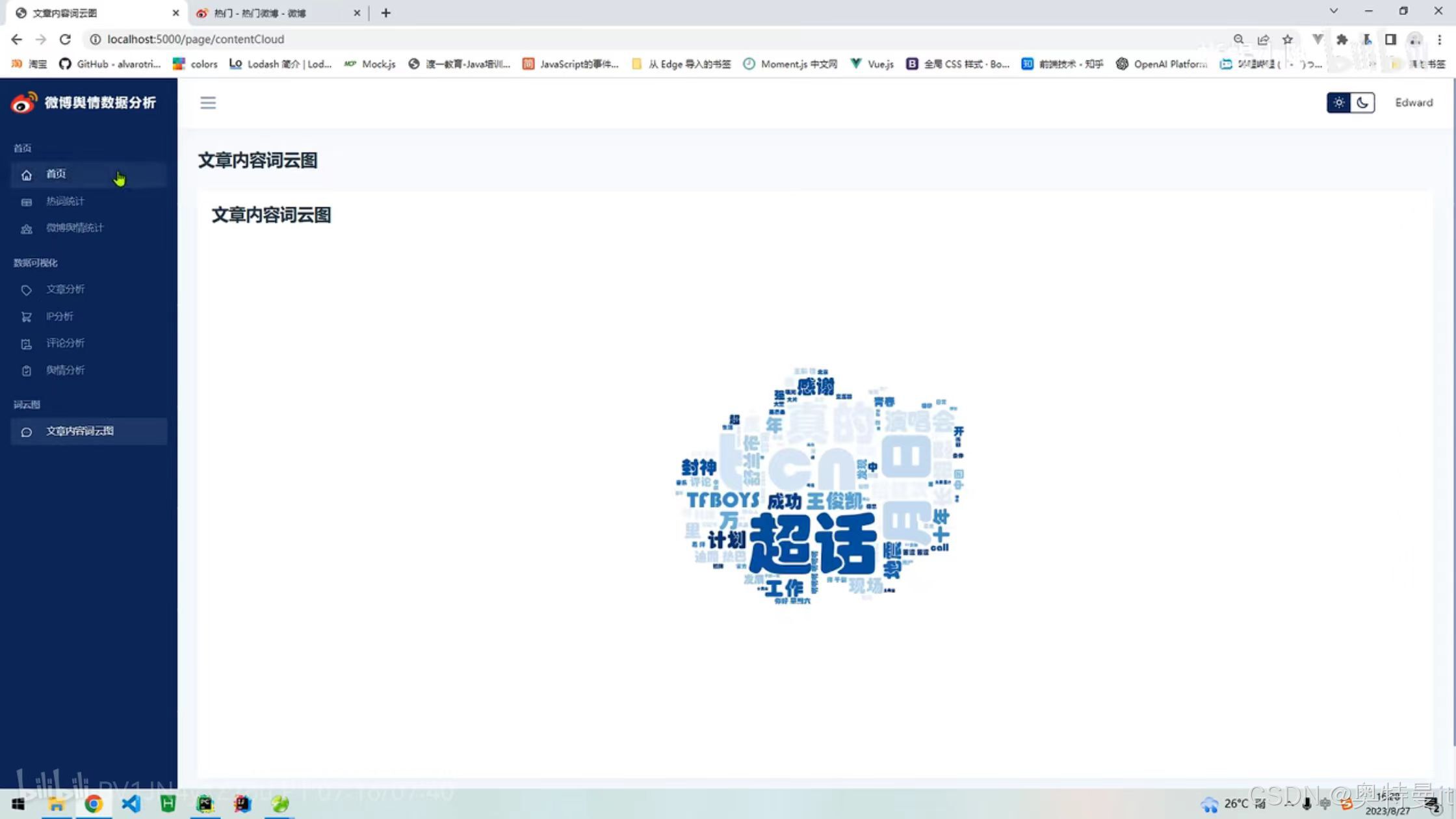Open 舆情分析 in sidebar
The image size is (1456, 819).
coord(65,370)
